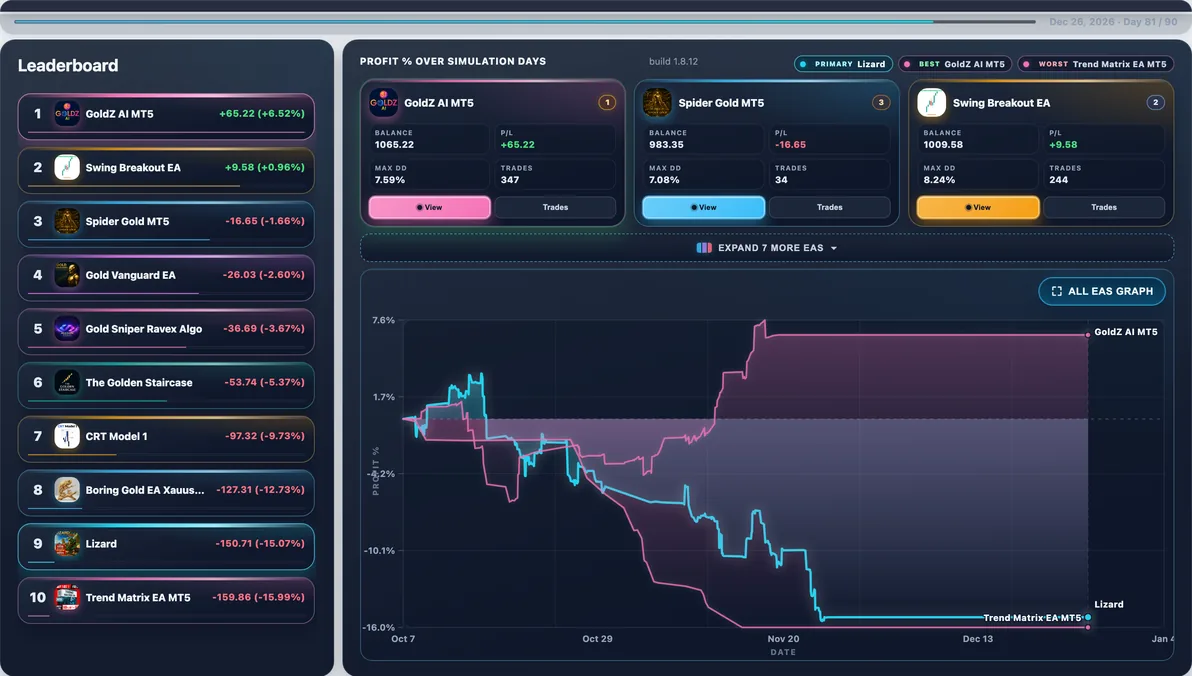
Task: Click Boring Gold EA icon in leaderboard
Action: point(67,490)
